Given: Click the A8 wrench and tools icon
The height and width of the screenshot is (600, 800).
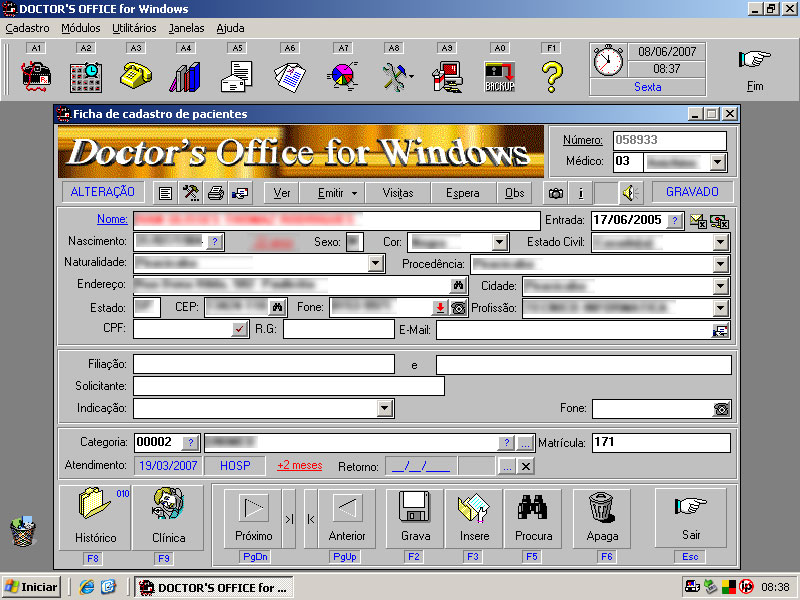Looking at the screenshot, I should (x=396, y=77).
